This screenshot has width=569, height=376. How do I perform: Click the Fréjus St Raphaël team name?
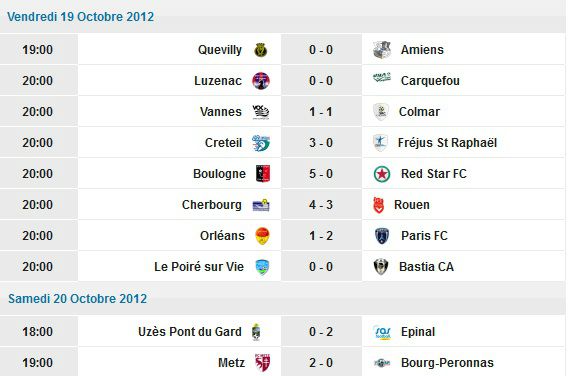tap(447, 143)
